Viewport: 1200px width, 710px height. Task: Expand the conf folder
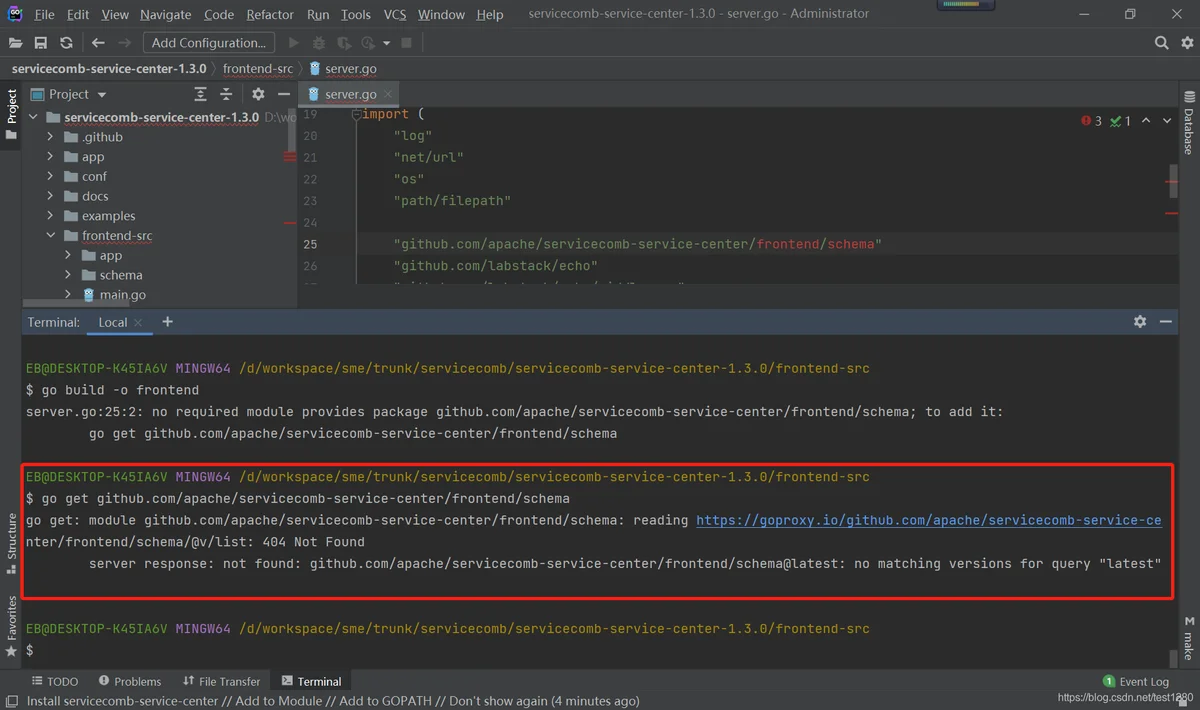point(50,176)
